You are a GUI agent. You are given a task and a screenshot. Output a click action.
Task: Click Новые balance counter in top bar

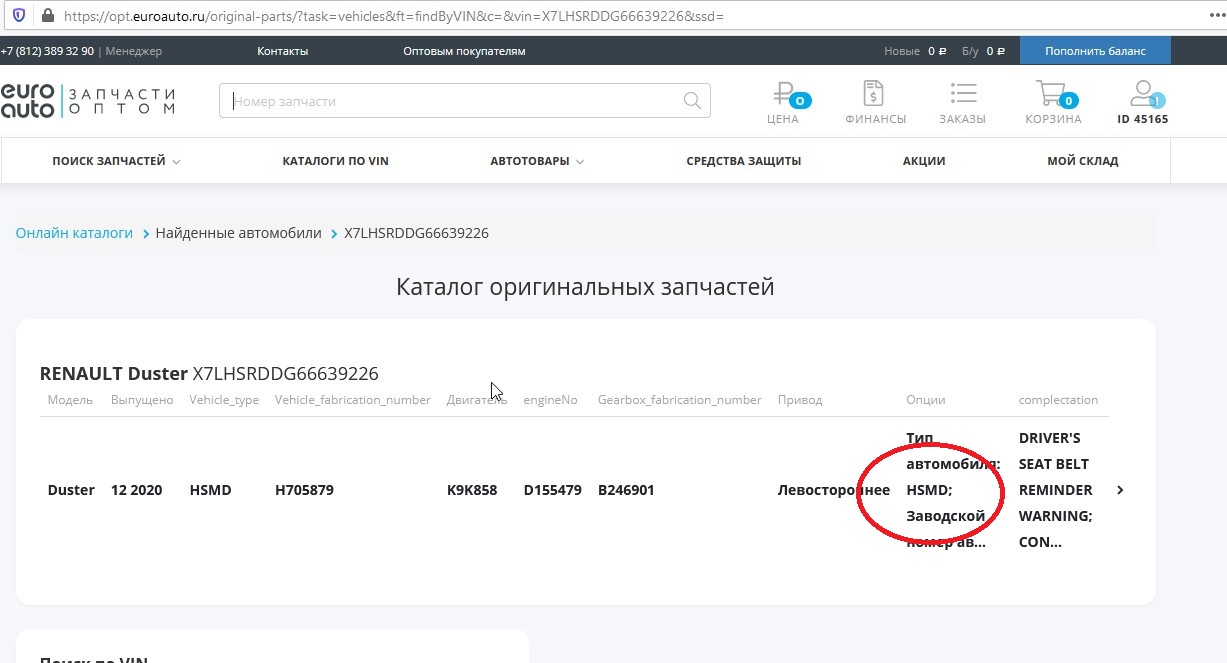[915, 51]
